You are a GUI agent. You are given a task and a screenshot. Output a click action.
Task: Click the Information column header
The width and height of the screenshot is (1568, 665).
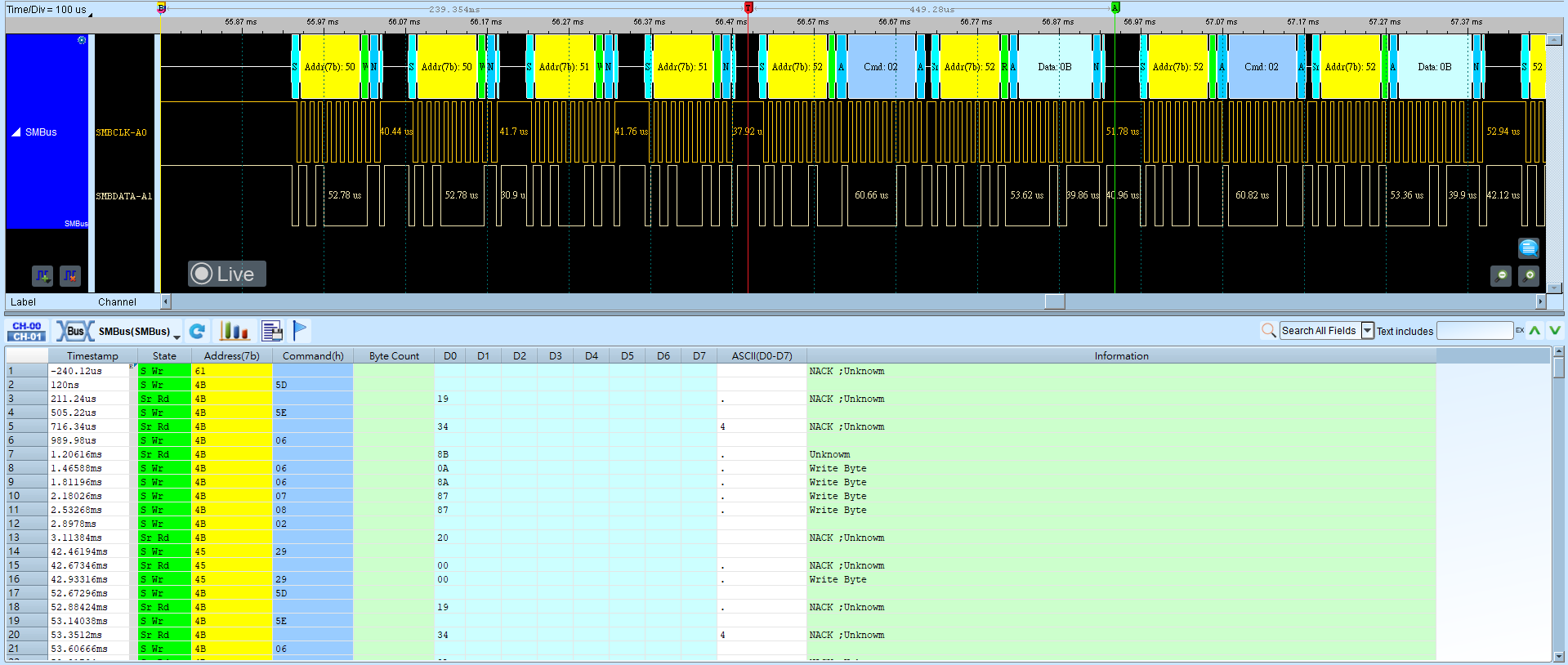(1121, 355)
